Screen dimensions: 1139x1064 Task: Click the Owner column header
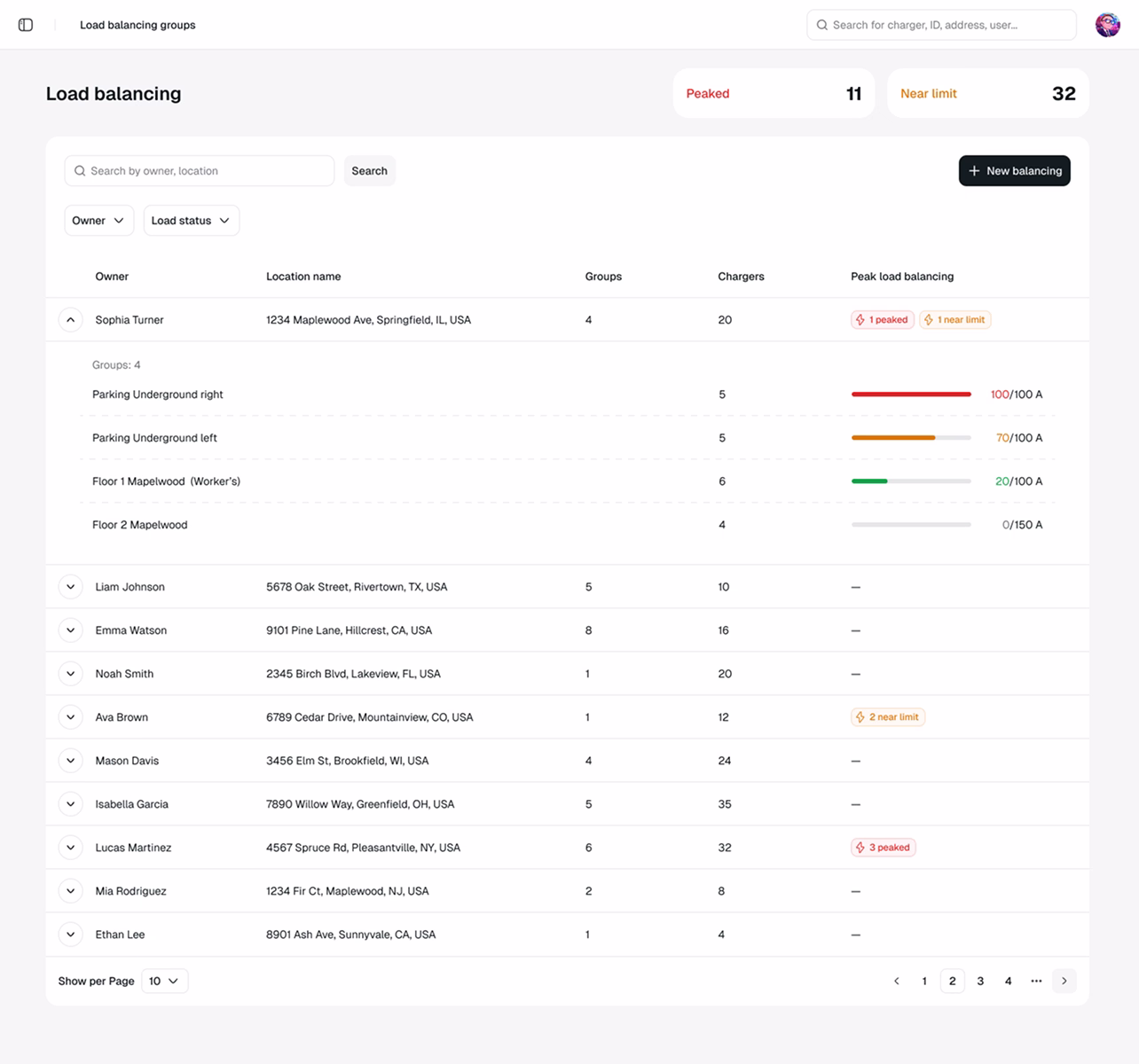112,277
